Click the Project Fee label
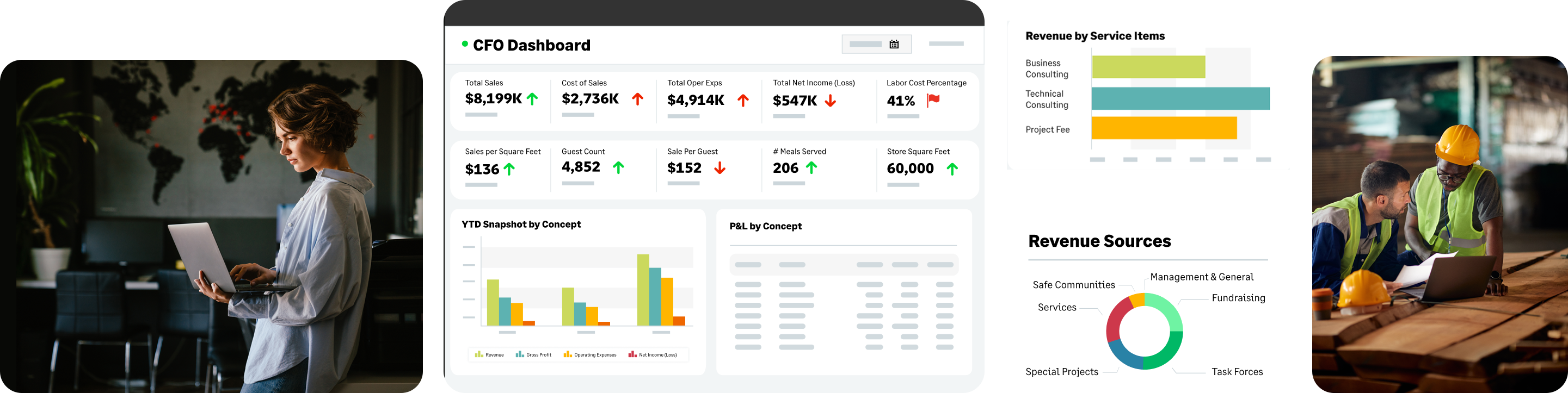Screen dimensions: 1568x393 point(1047,129)
